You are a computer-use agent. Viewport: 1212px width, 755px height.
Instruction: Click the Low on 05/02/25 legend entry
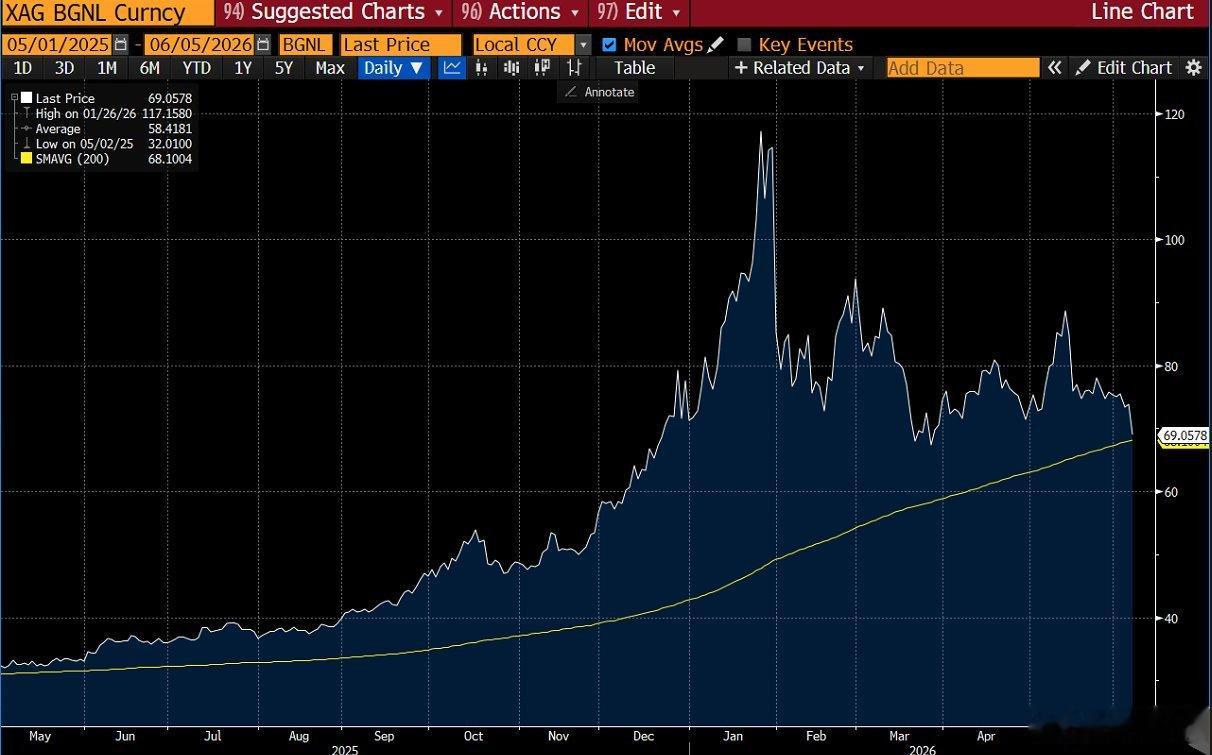[113, 144]
